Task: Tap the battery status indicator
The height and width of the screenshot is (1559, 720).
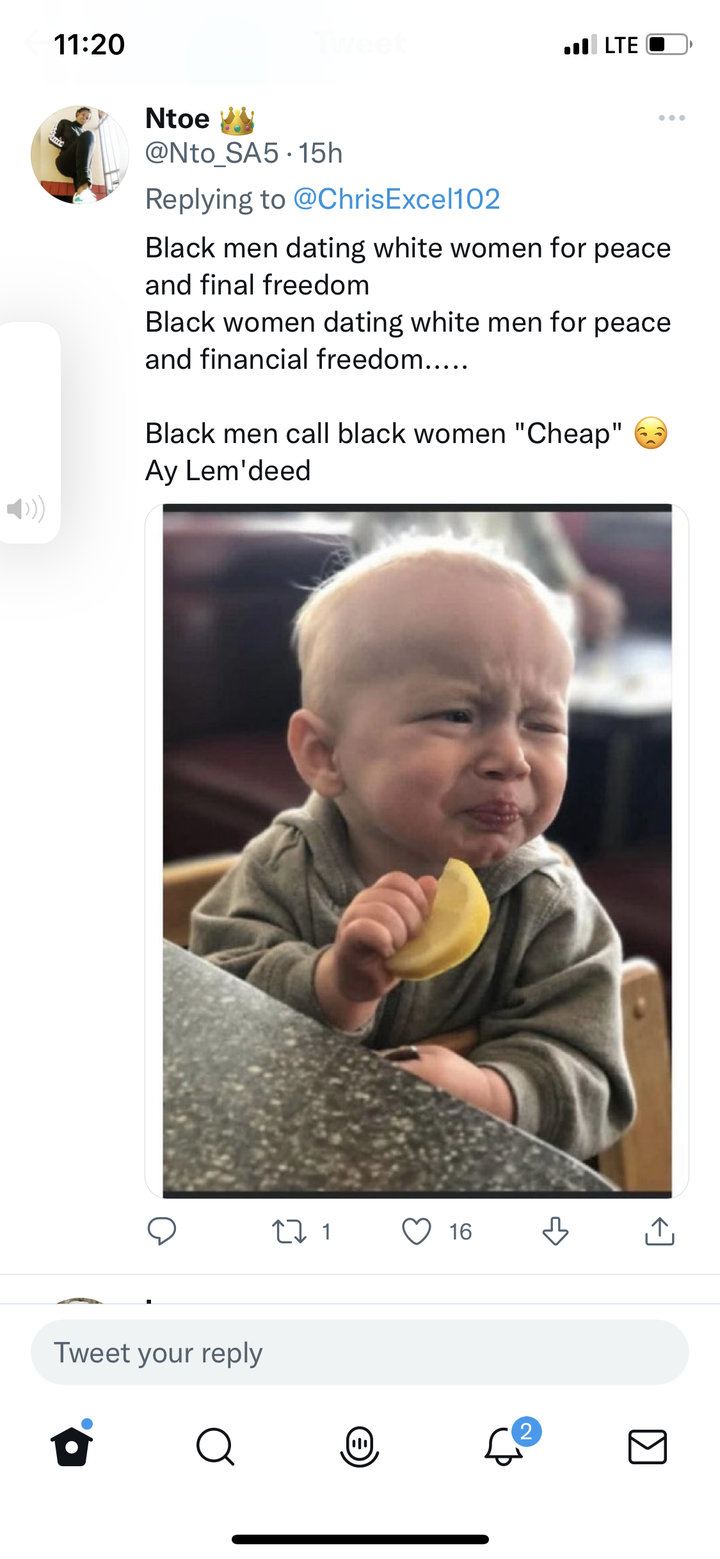Action: pos(669,45)
